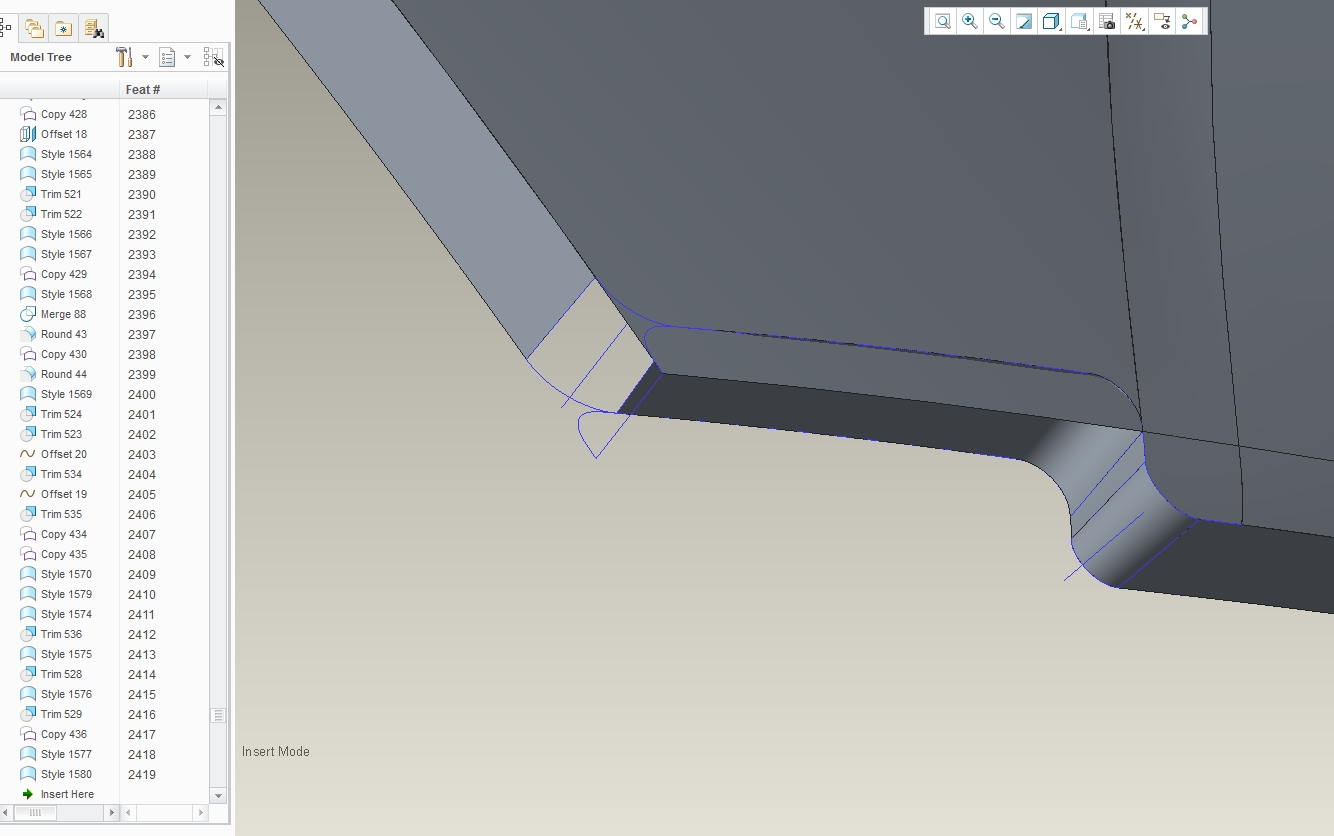Select Style 1564 in the tree
Image resolution: width=1334 pixels, height=836 pixels.
coord(66,154)
